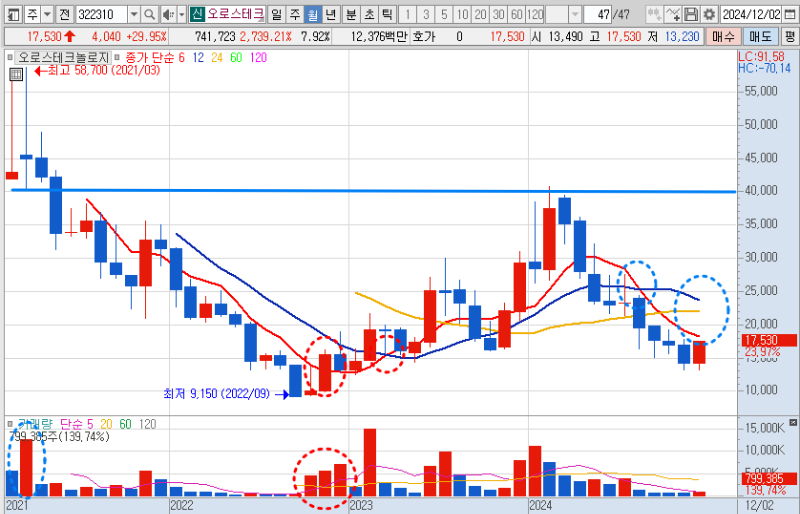Click the 오로스테크놀로지 chart title label

pyautogui.click(x=64, y=58)
